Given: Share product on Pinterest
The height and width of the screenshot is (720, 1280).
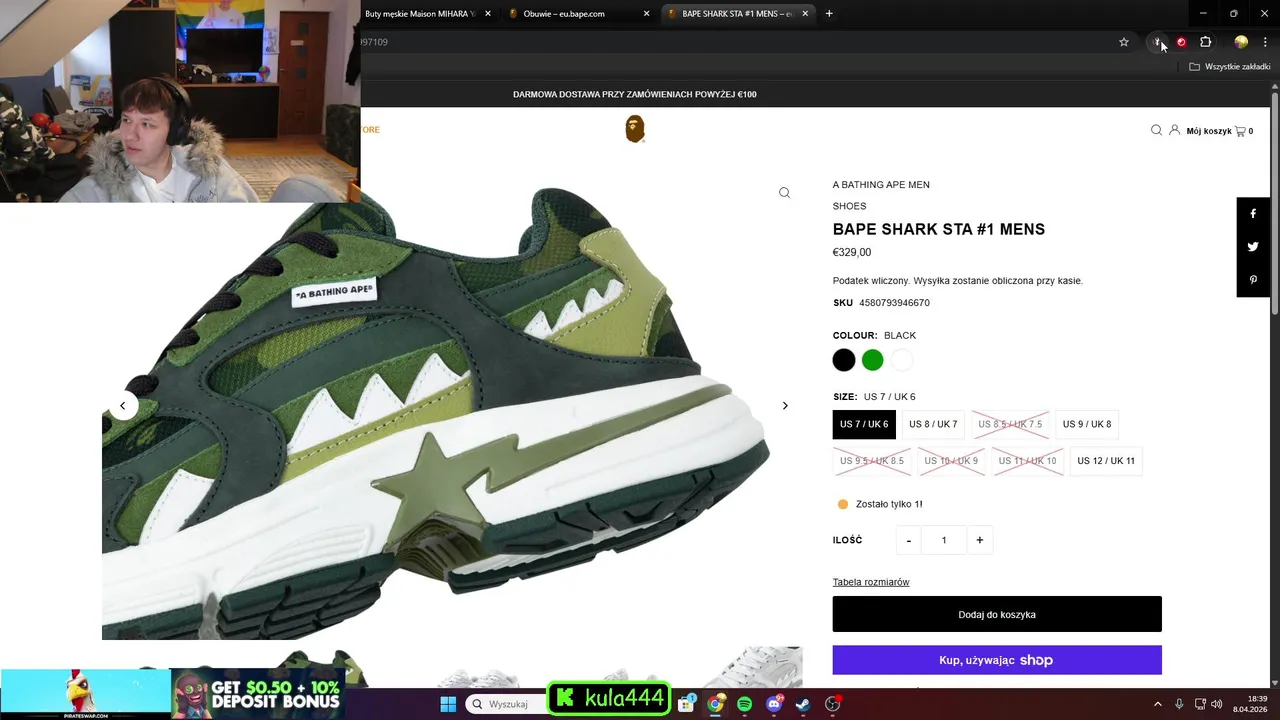Looking at the screenshot, I should click(x=1253, y=280).
